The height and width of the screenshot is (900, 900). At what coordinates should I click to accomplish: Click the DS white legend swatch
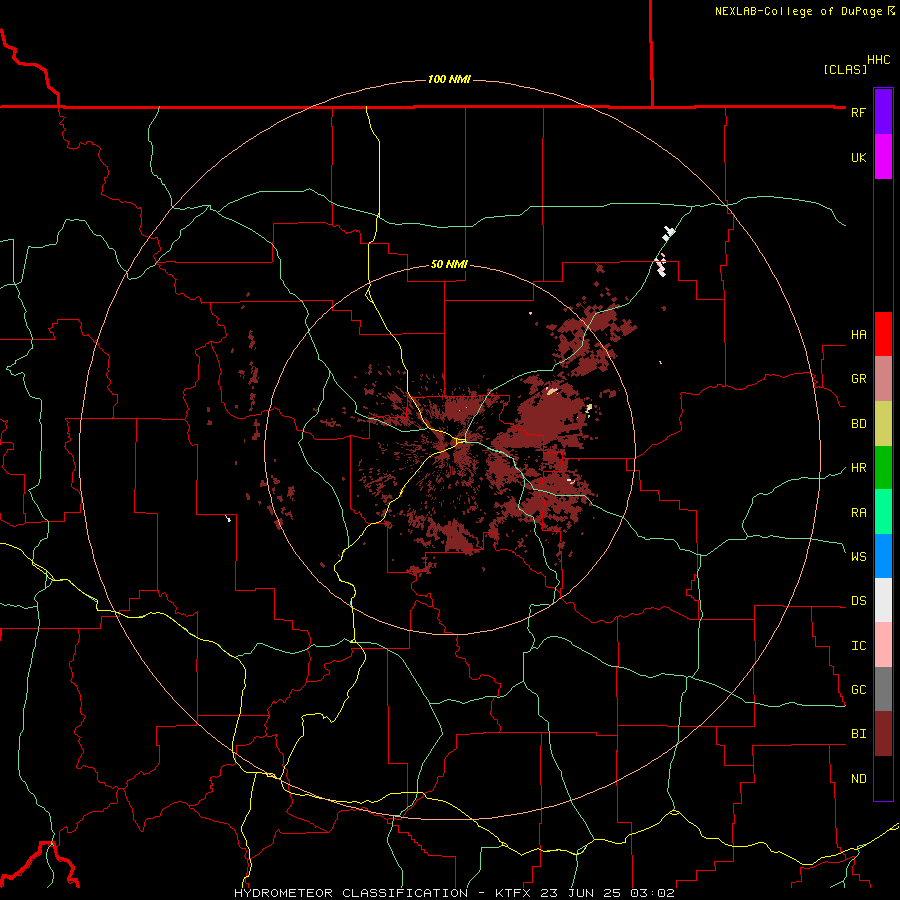[883, 600]
